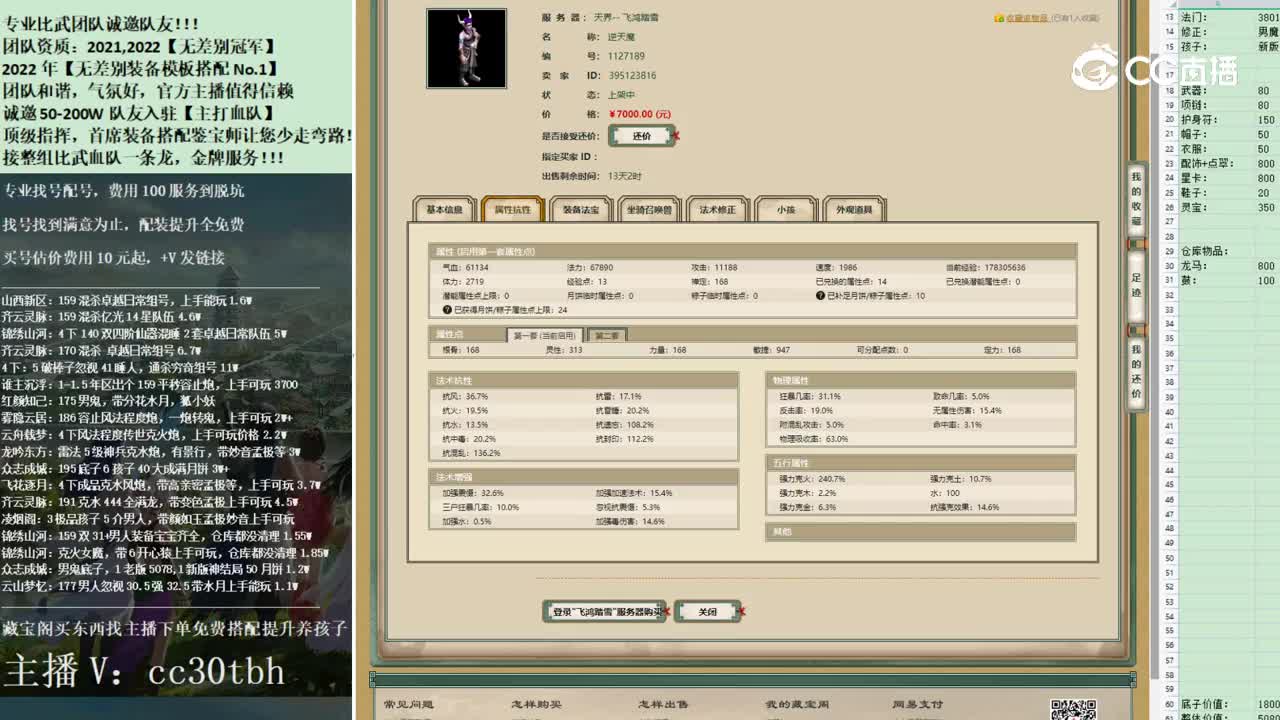
Task: Click the 还价 counter-offer button
Action: click(x=641, y=136)
